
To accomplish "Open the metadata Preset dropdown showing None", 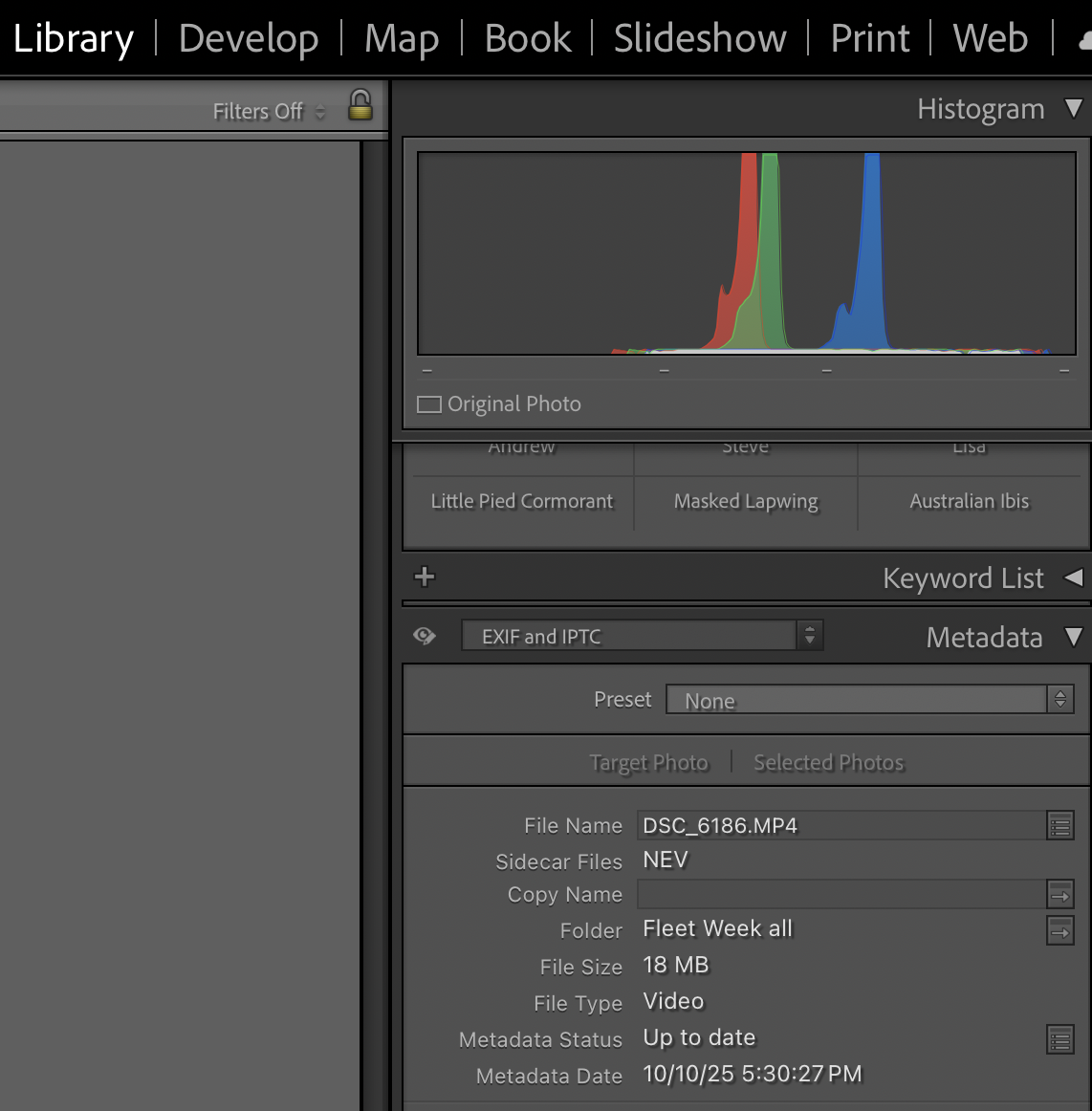I will coord(867,699).
